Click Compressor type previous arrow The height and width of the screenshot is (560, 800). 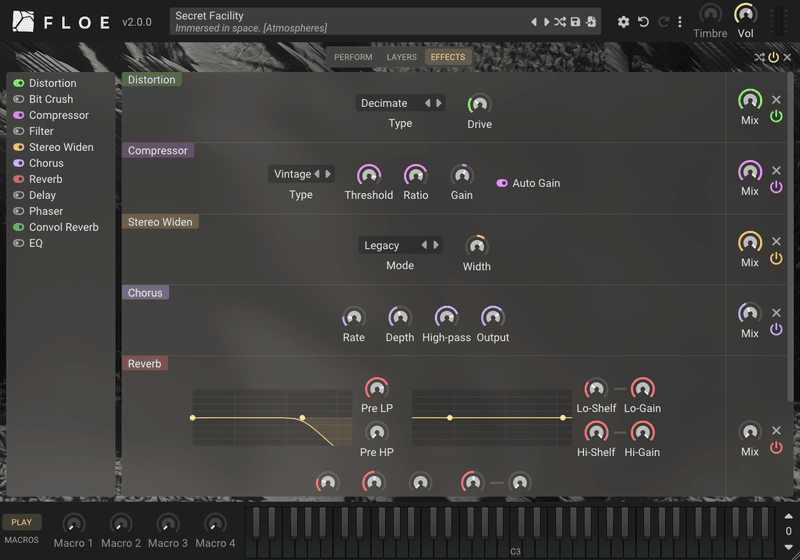coord(317,174)
